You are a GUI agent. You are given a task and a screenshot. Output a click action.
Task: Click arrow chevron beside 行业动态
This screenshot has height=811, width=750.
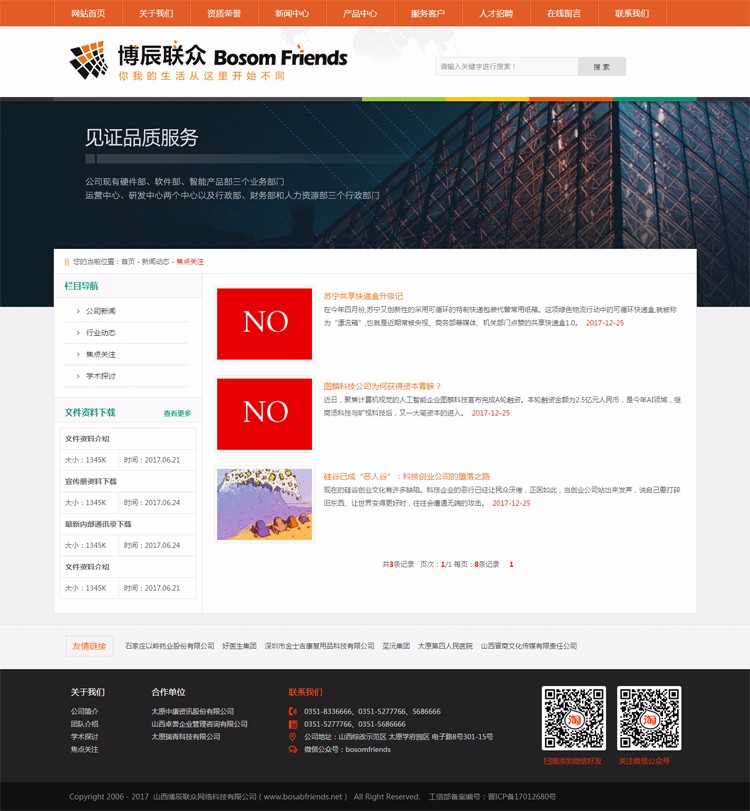(x=78, y=333)
